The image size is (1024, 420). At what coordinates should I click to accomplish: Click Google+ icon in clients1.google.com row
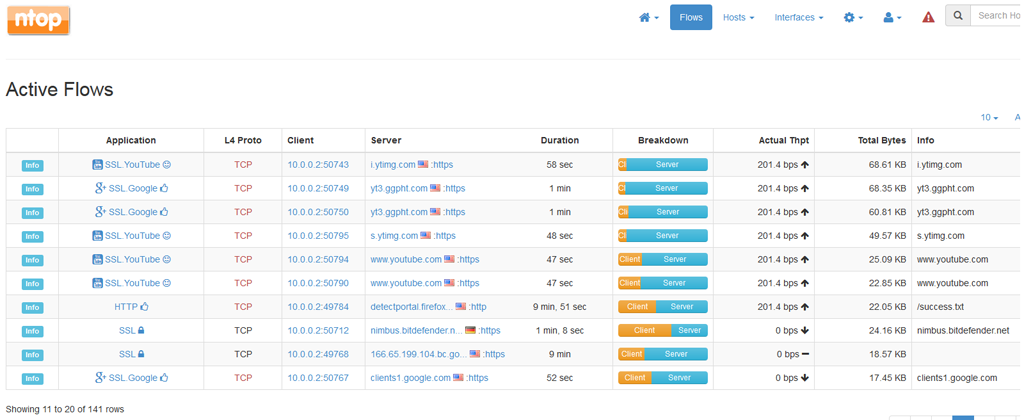tap(101, 378)
